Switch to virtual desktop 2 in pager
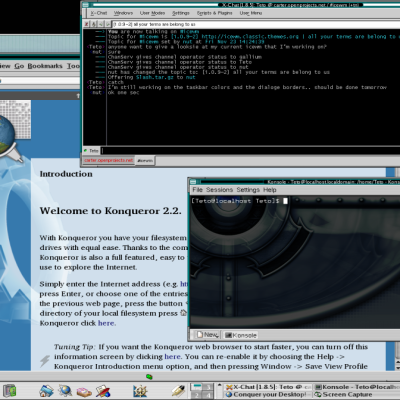The width and height of the screenshot is (400, 400). (197, 395)
